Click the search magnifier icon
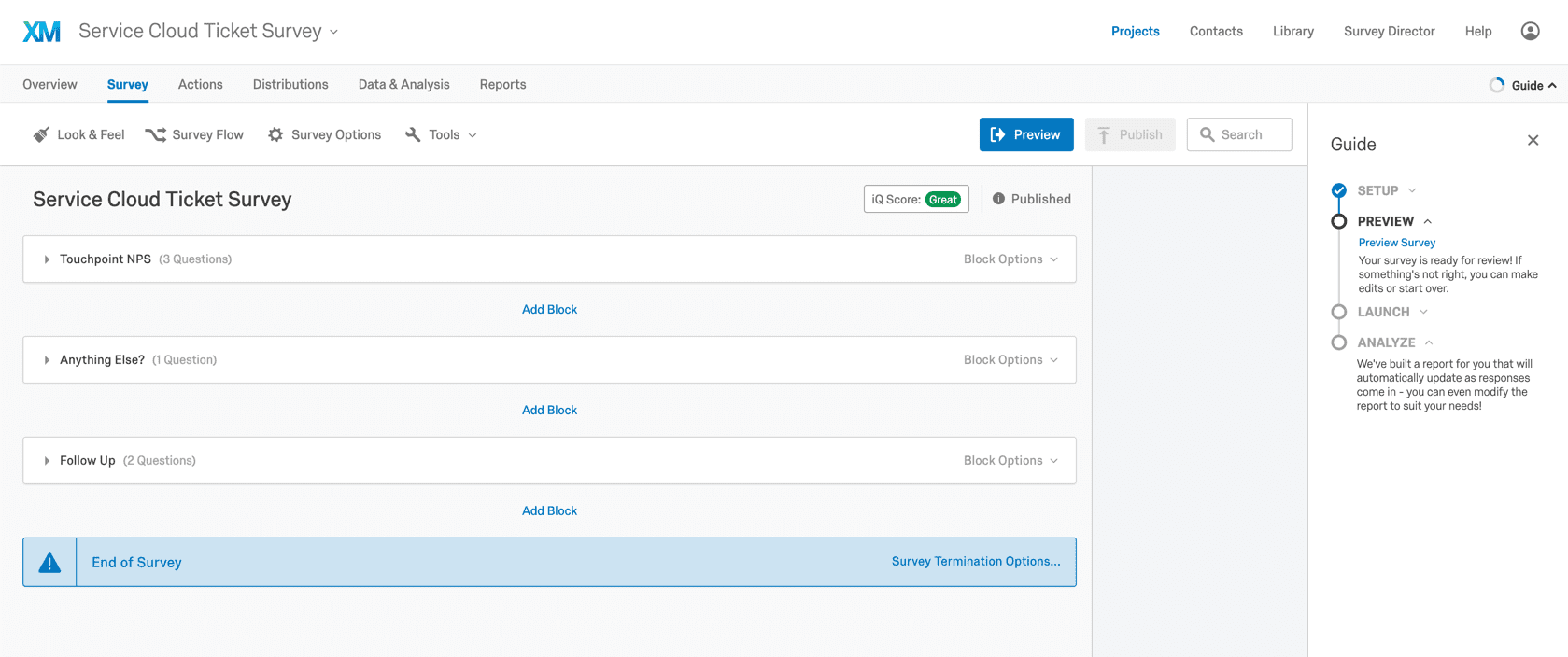1568x657 pixels. (1208, 134)
